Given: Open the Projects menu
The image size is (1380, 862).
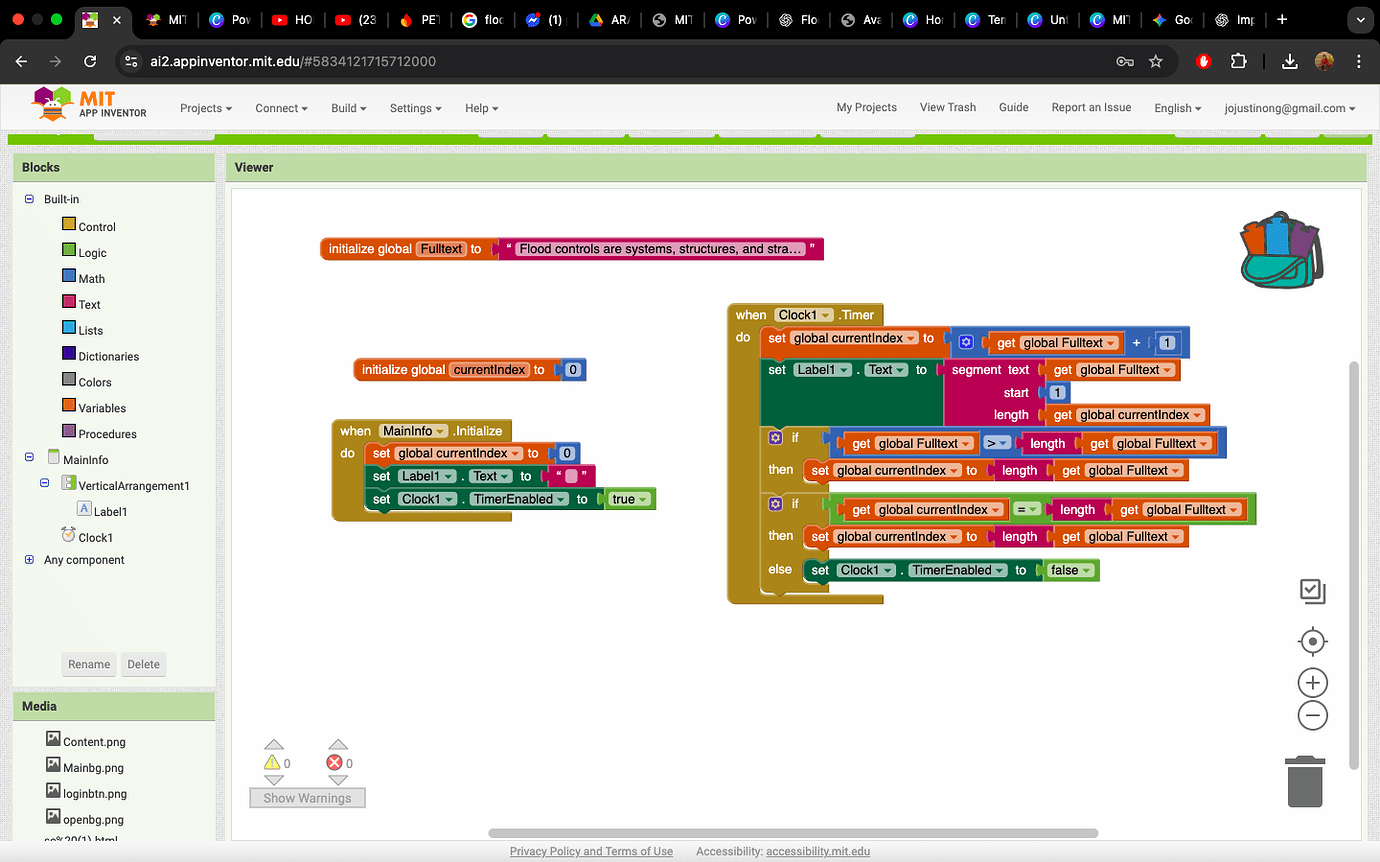Looking at the screenshot, I should [205, 108].
